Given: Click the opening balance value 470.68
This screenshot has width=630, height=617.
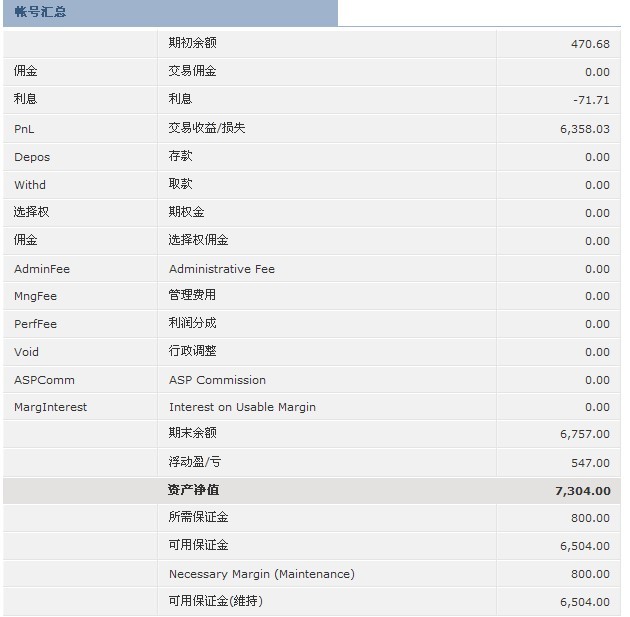Looking at the screenshot, I should (590, 44).
